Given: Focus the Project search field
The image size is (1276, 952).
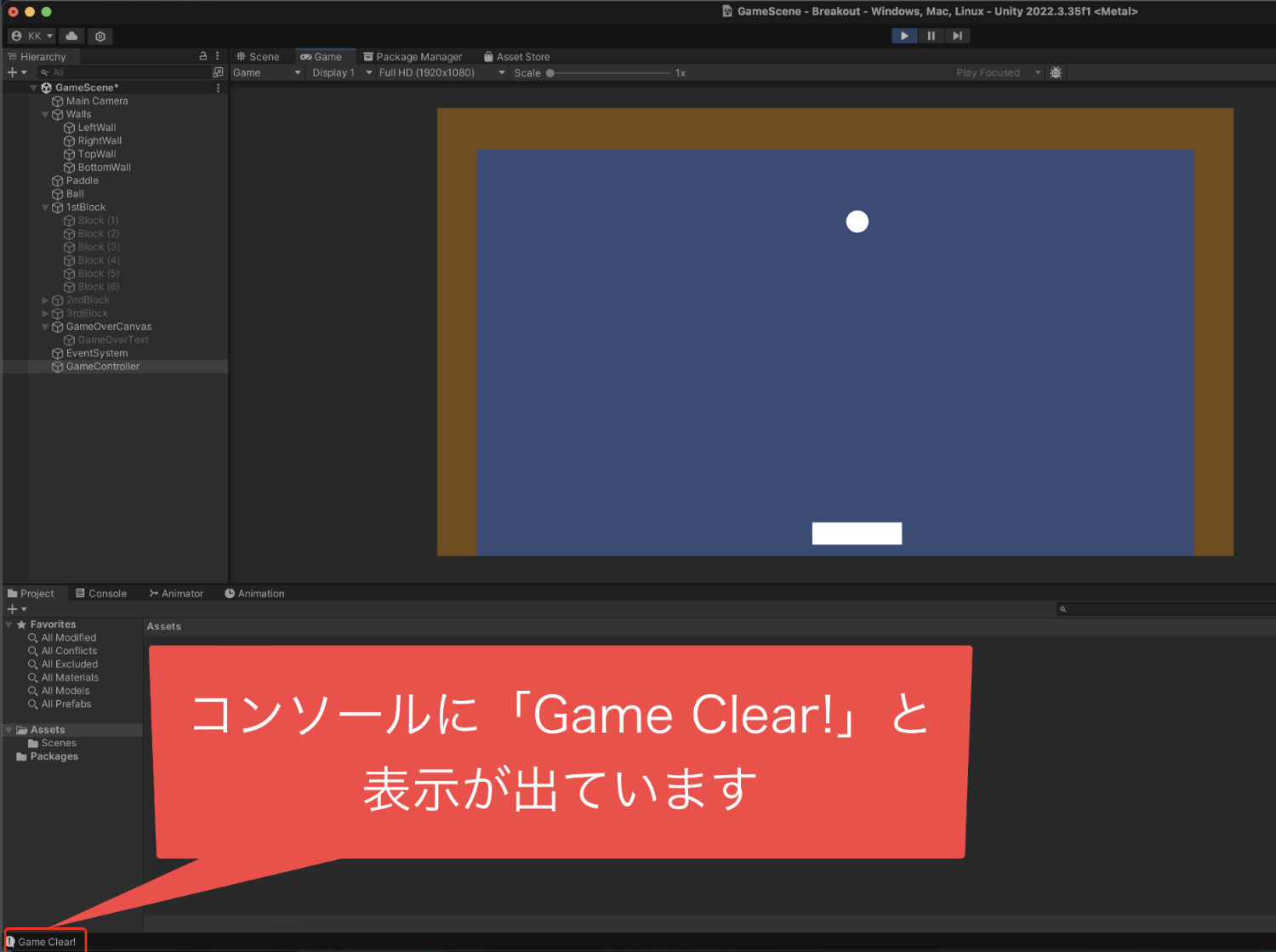Looking at the screenshot, I should (x=1165, y=609).
